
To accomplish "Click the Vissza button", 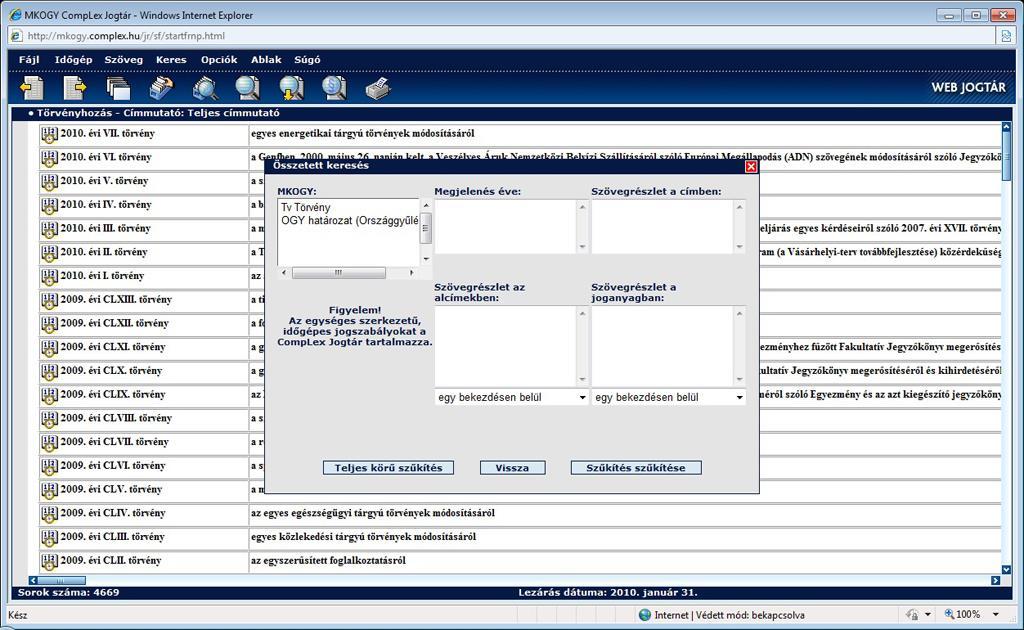I will click(x=512, y=468).
